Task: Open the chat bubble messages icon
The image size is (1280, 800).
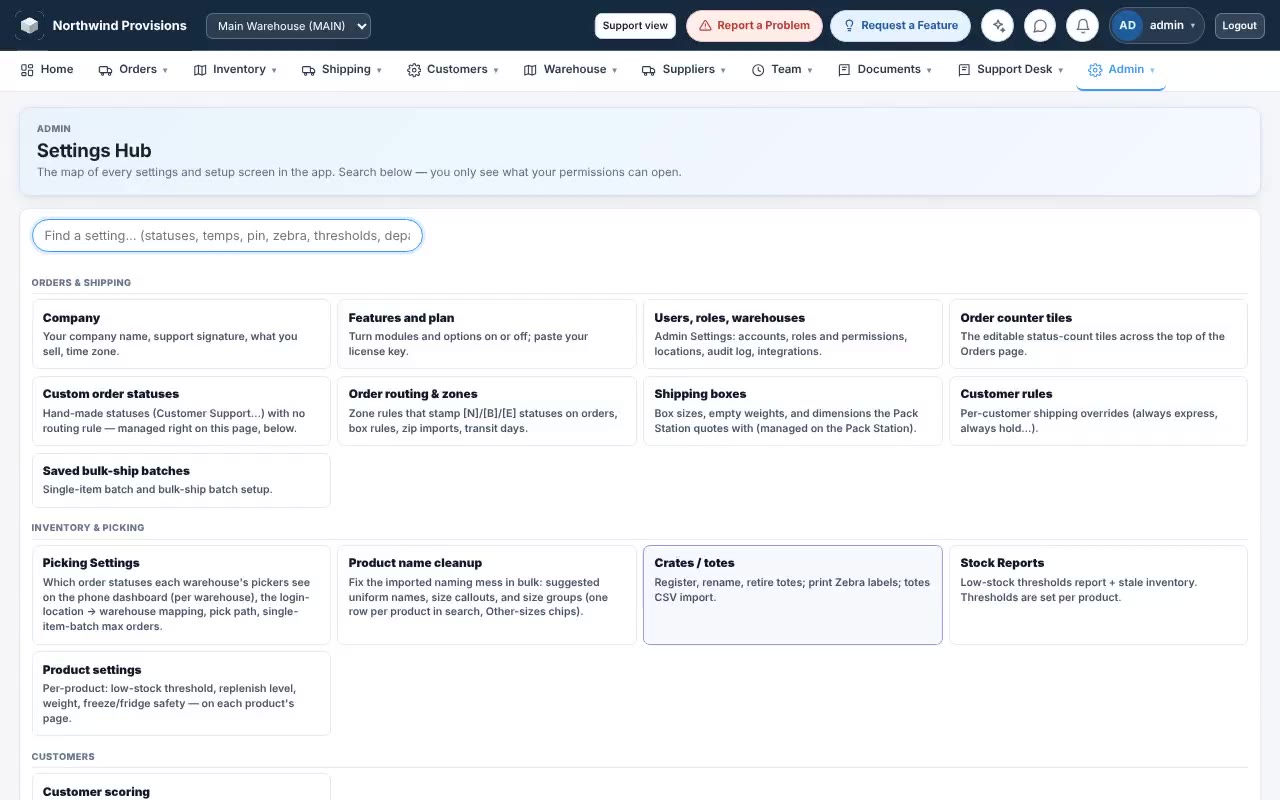Action: point(1040,25)
